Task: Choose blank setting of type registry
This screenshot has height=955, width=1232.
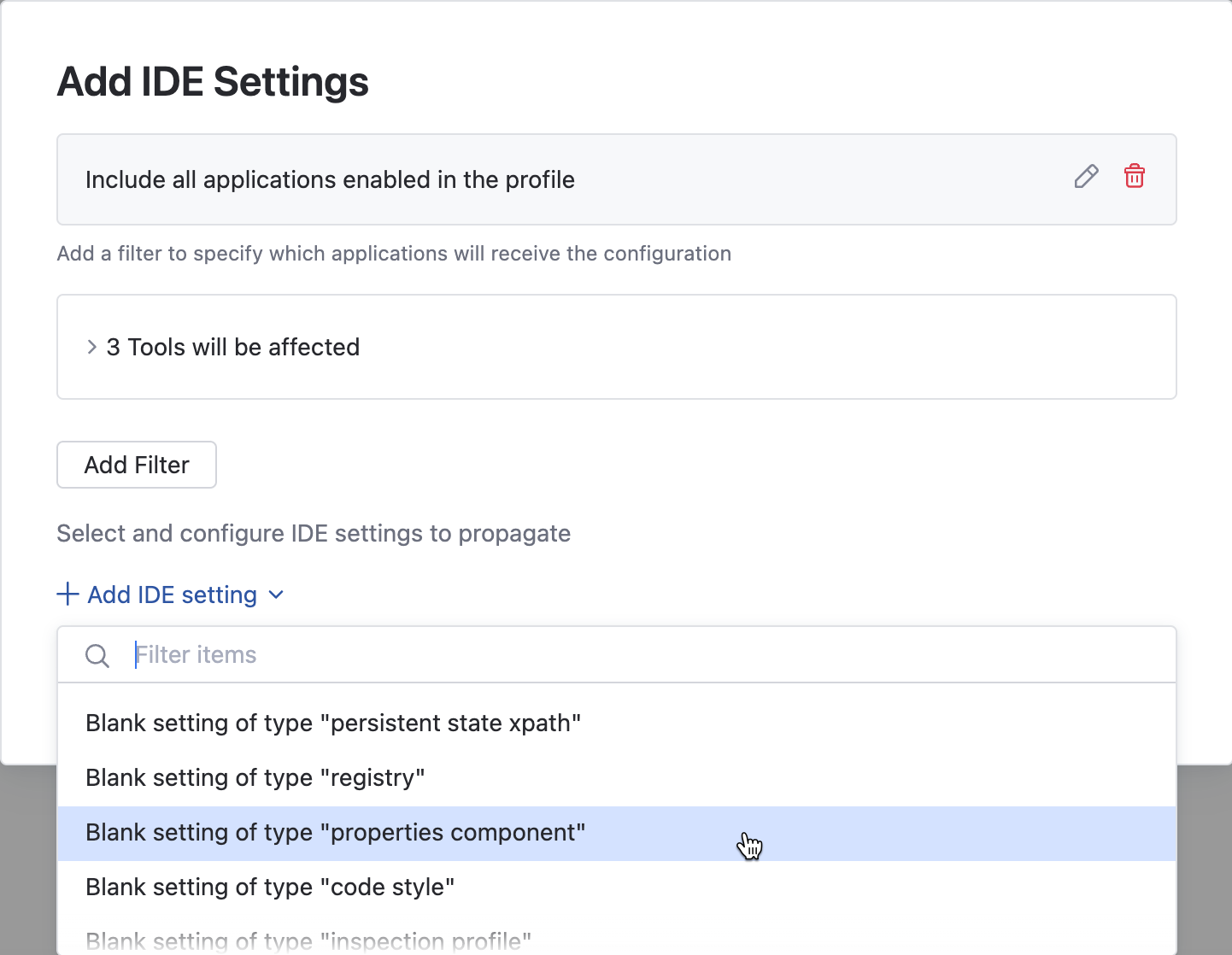Action: pyautogui.click(x=255, y=777)
